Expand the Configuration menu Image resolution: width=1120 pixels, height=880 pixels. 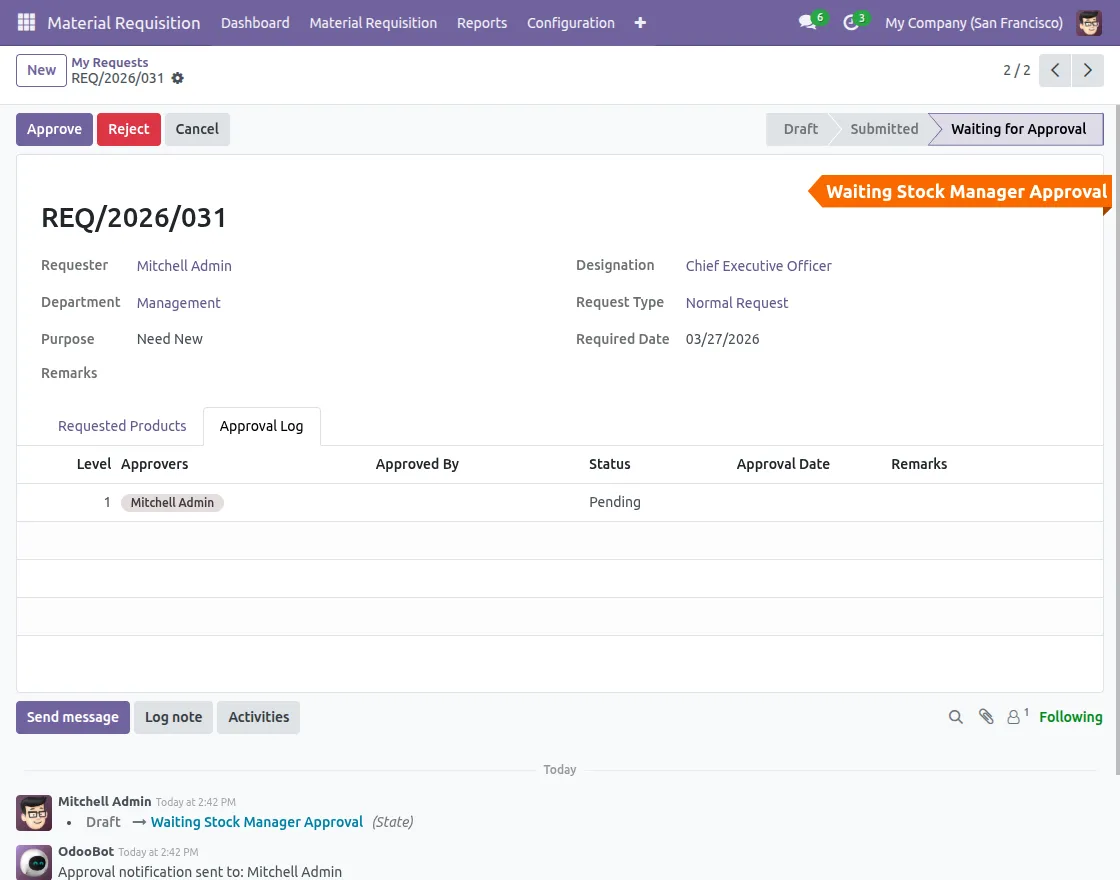[570, 22]
